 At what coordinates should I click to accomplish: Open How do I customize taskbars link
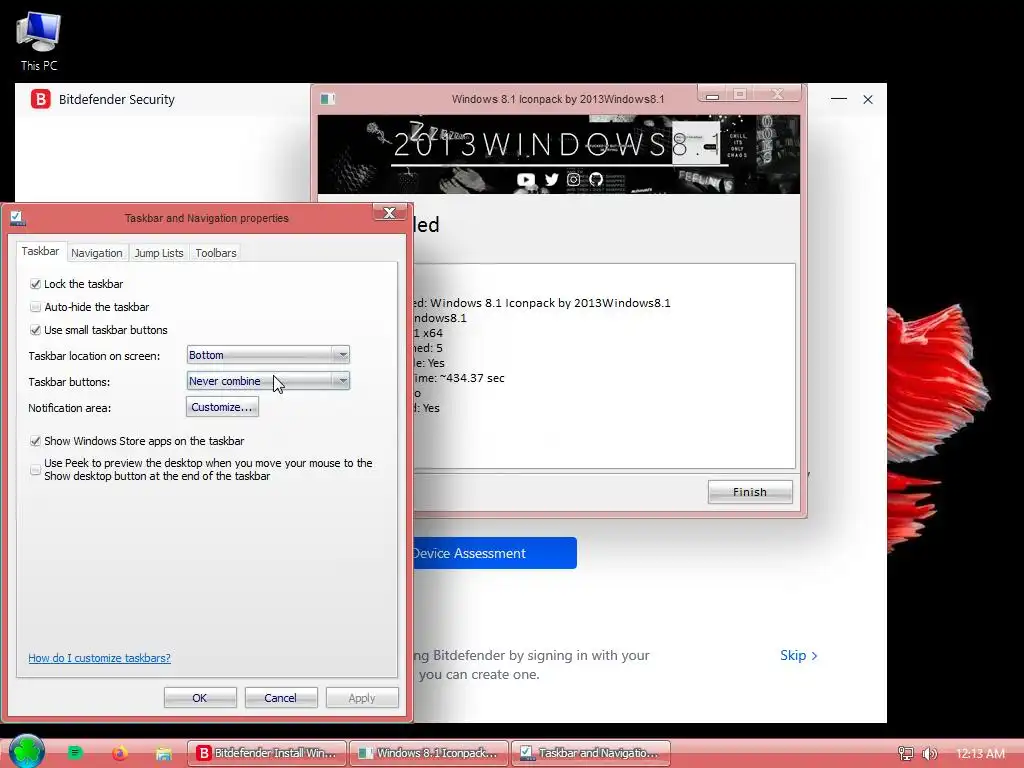tap(99, 658)
